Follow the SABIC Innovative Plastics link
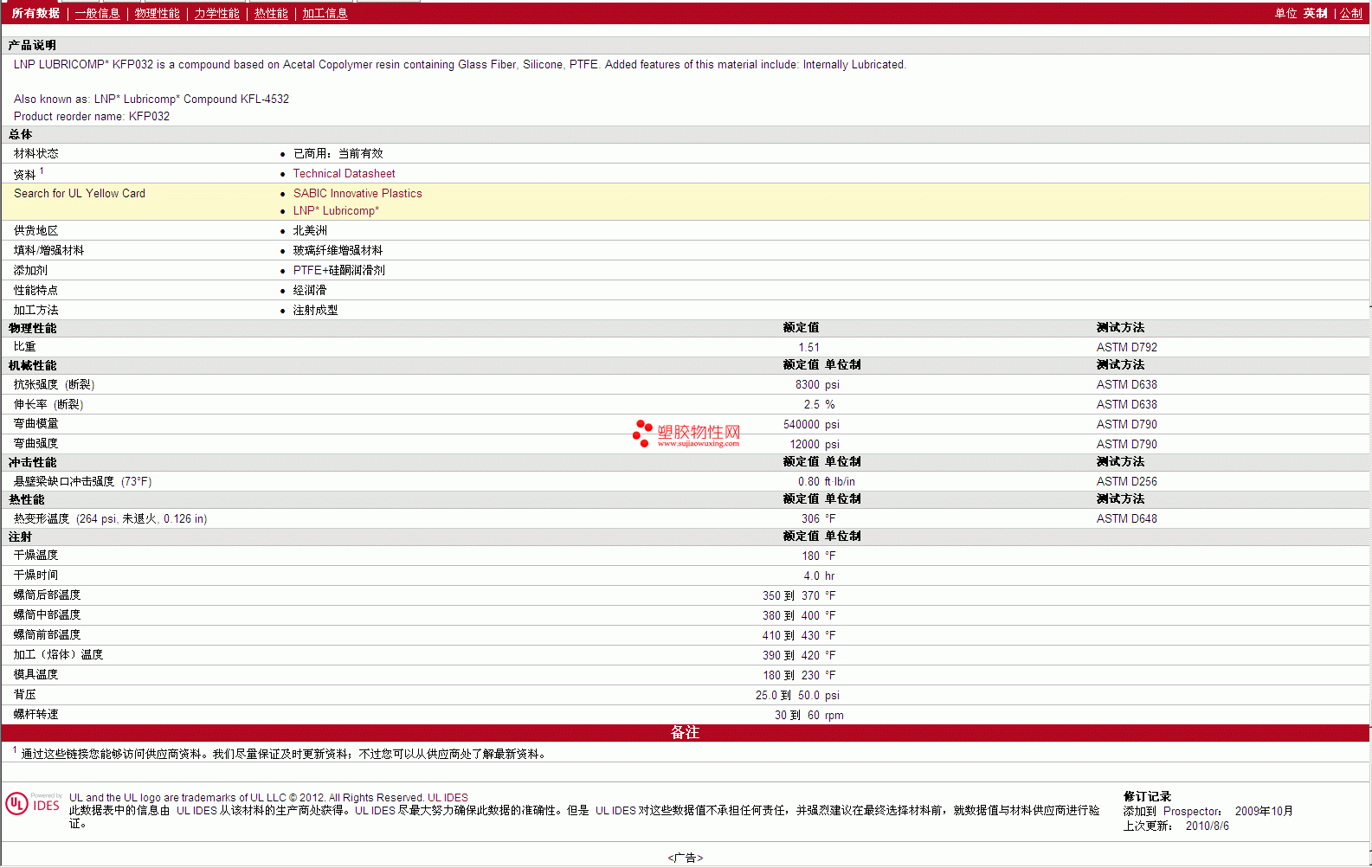 pos(357,194)
